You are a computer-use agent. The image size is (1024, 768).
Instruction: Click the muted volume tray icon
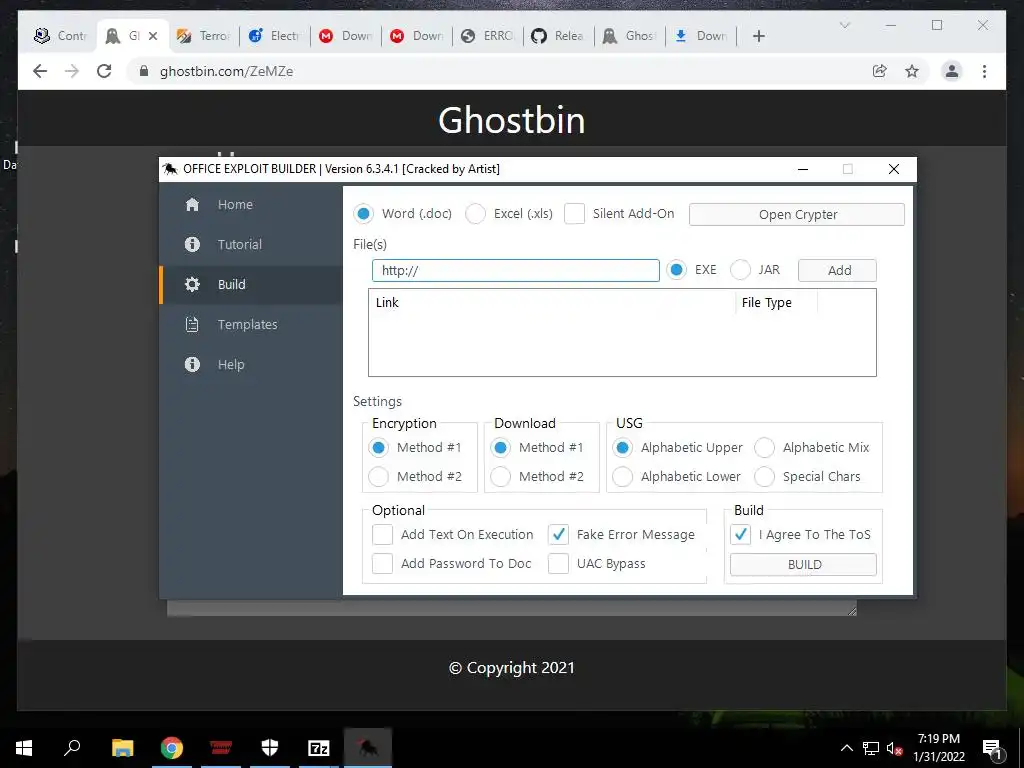[894, 748]
